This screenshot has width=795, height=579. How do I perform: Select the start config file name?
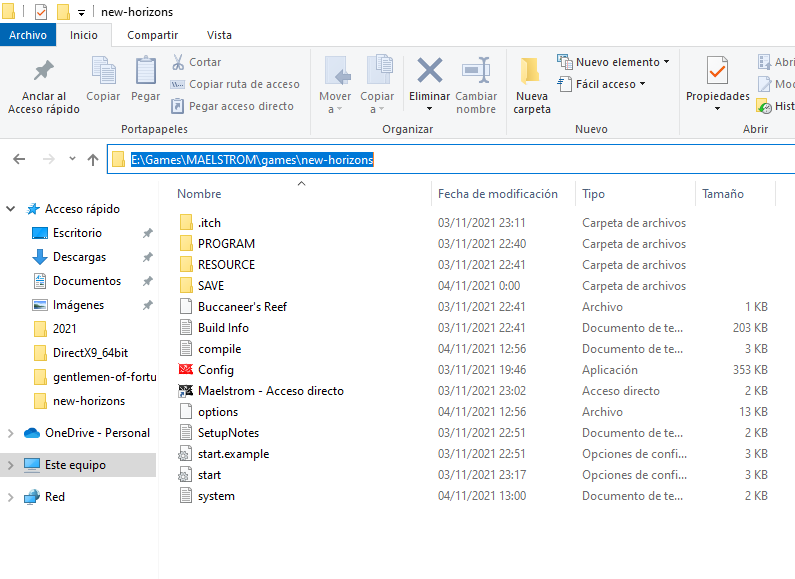(209, 475)
